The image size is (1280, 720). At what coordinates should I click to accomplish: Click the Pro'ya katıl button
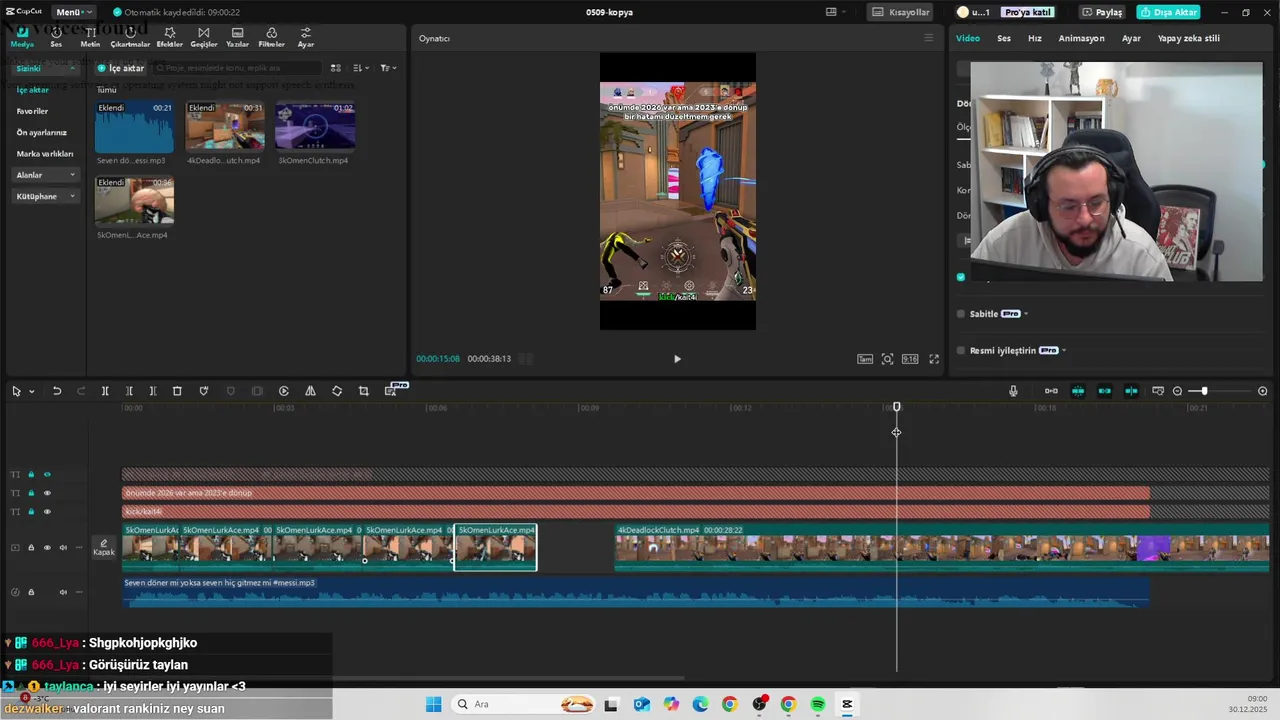1027,12
